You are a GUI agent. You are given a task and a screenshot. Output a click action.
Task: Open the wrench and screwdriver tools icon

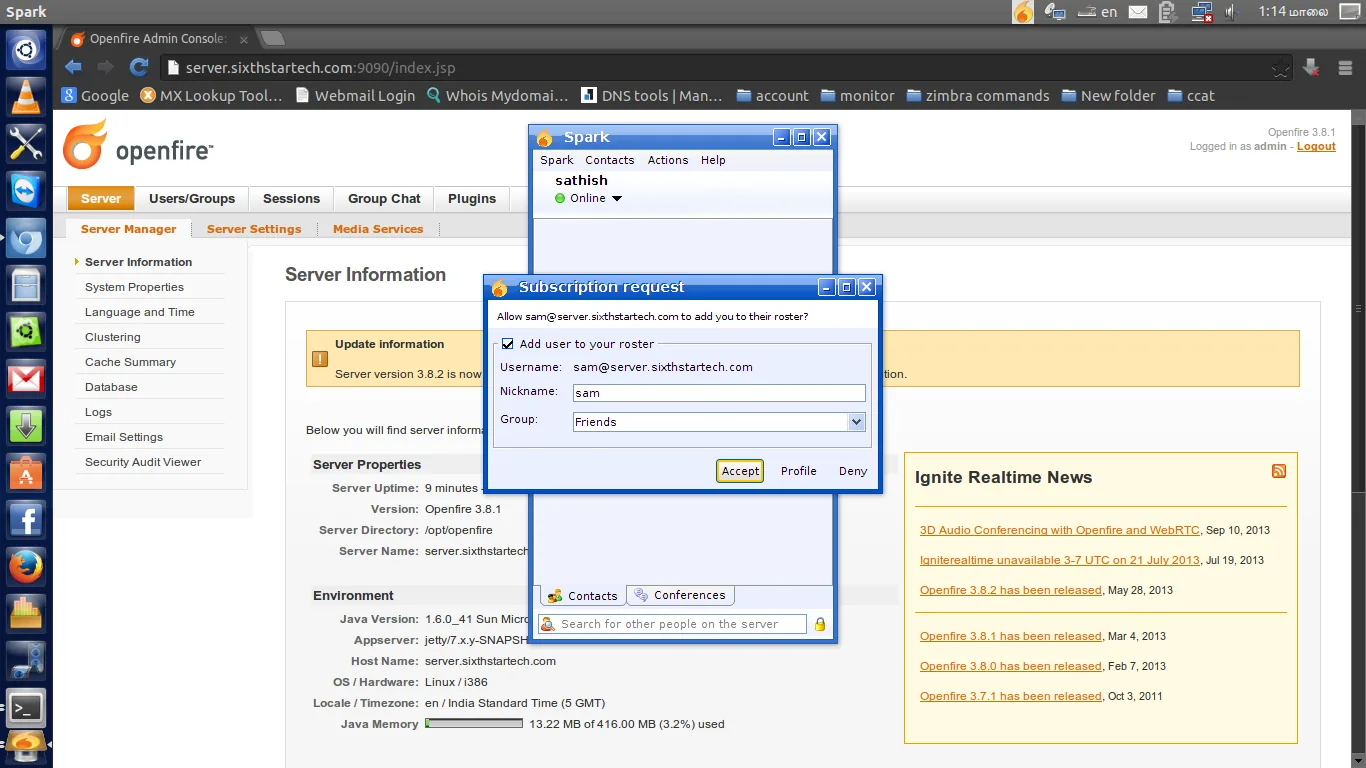click(26, 144)
